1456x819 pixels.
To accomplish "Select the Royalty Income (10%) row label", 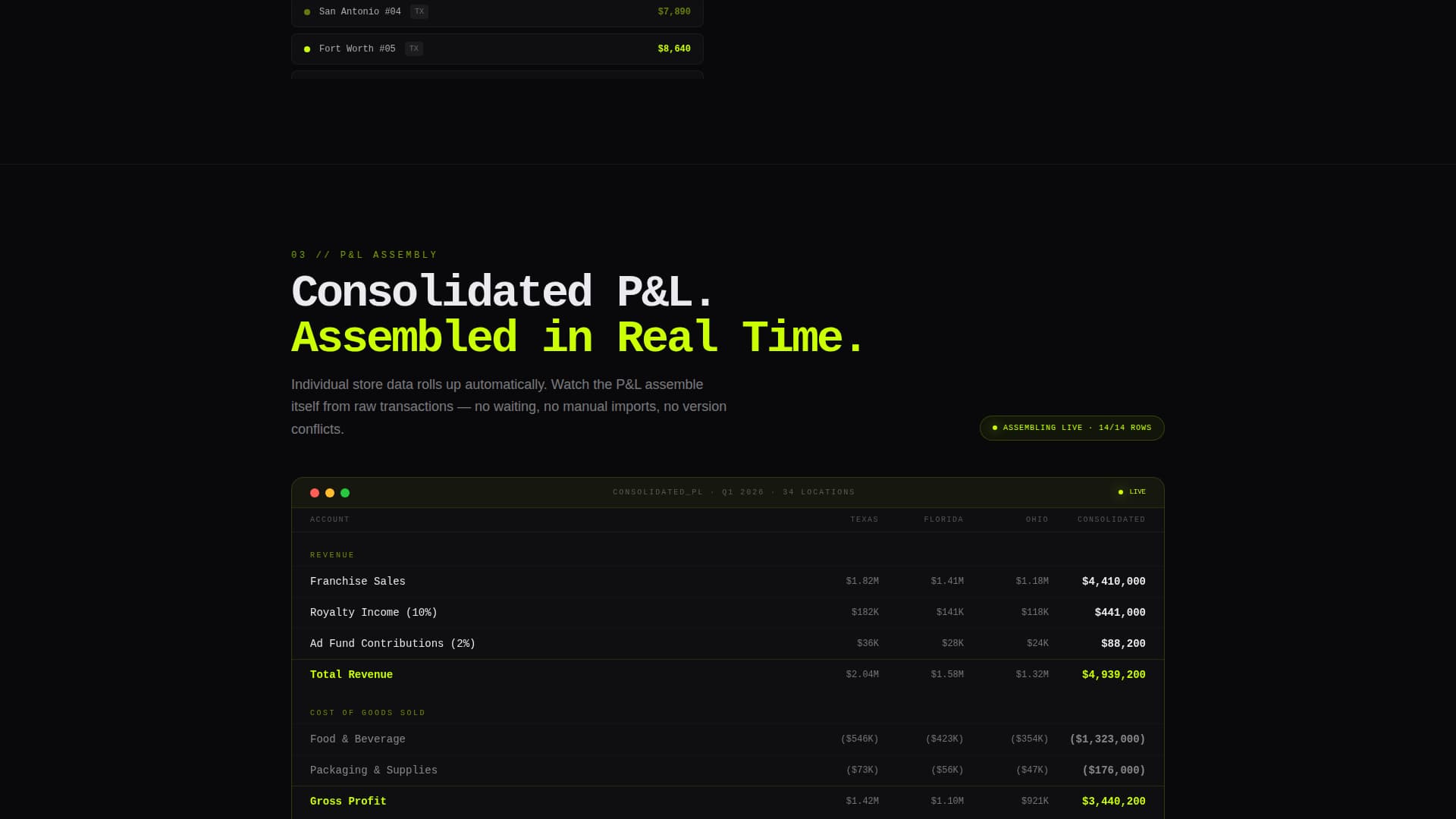I will (x=374, y=613).
